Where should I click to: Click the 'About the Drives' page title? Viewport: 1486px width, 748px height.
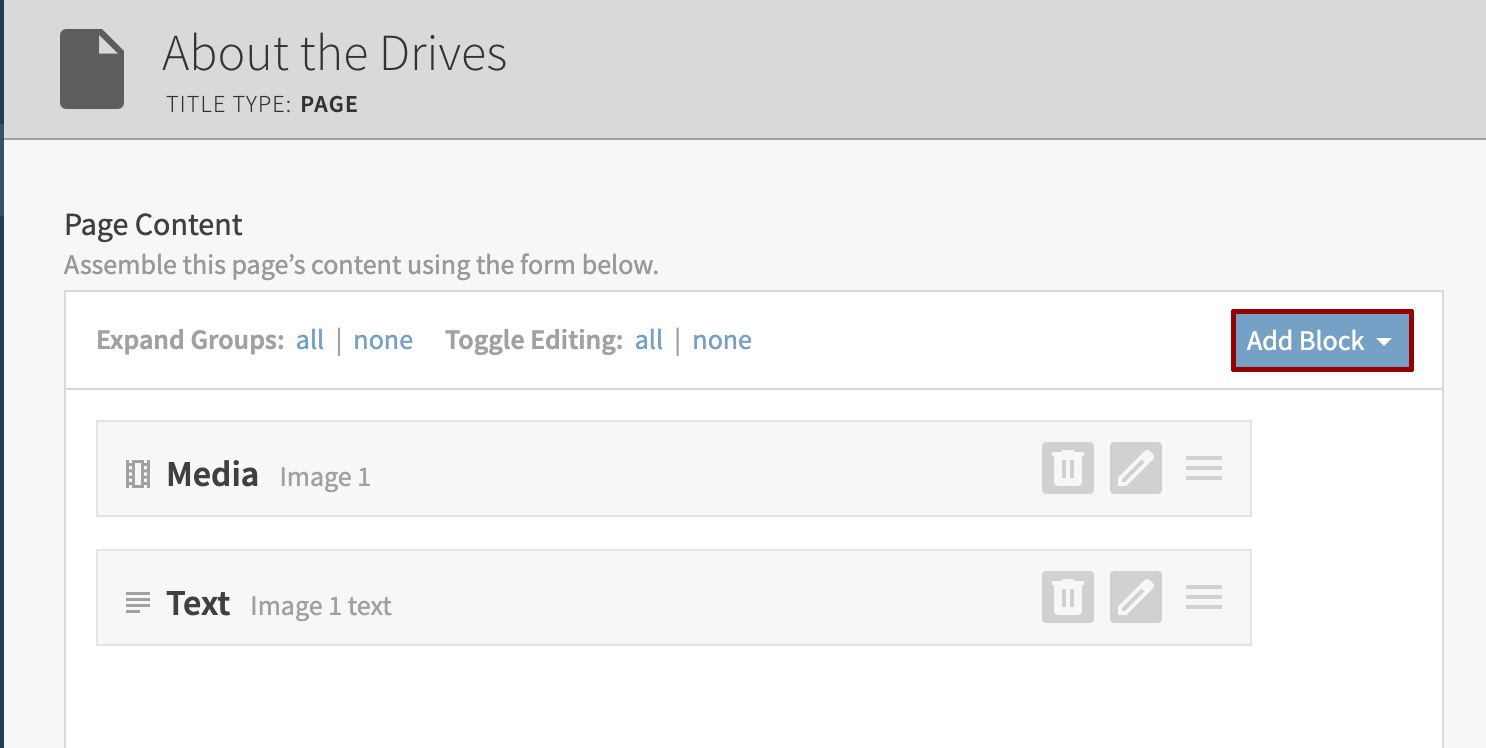click(x=334, y=54)
